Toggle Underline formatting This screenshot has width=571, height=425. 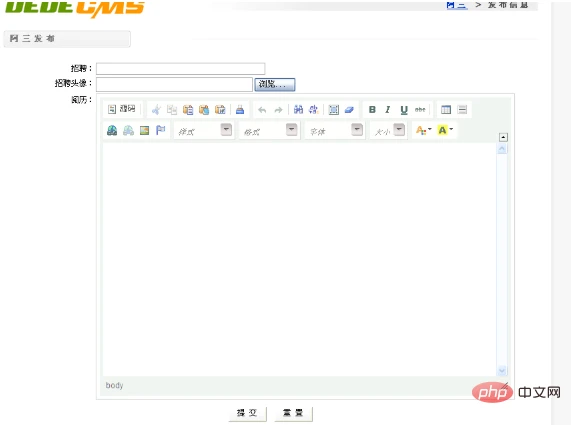[x=404, y=110]
